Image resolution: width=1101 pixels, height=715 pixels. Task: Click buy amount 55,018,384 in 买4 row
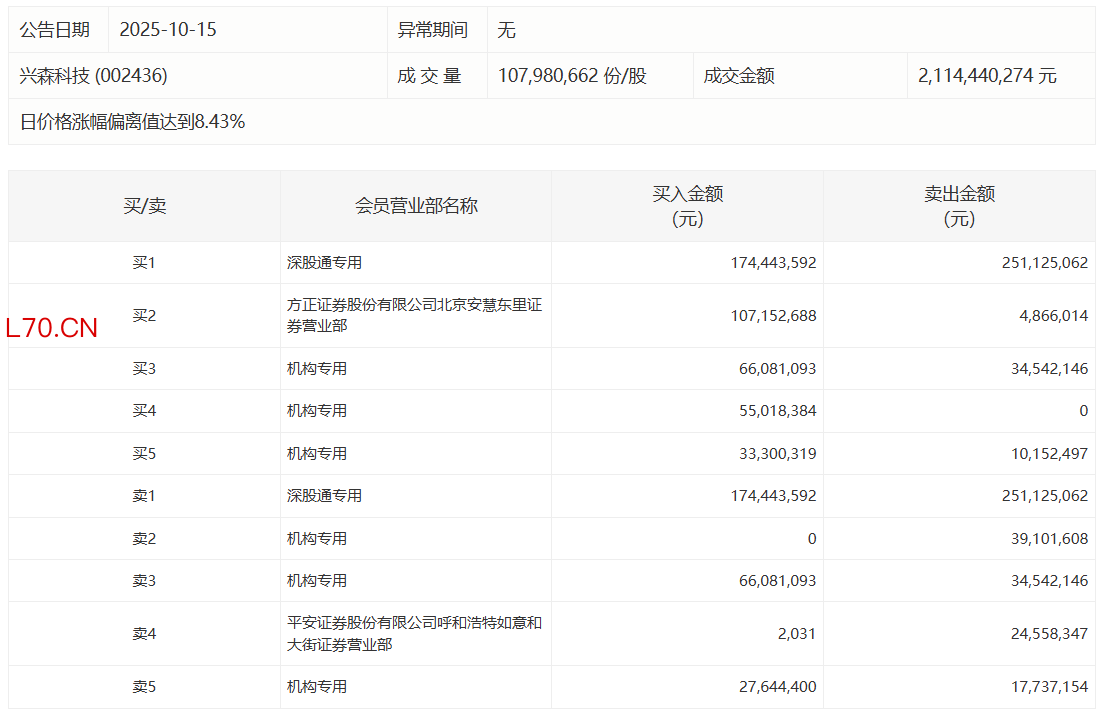click(773, 411)
